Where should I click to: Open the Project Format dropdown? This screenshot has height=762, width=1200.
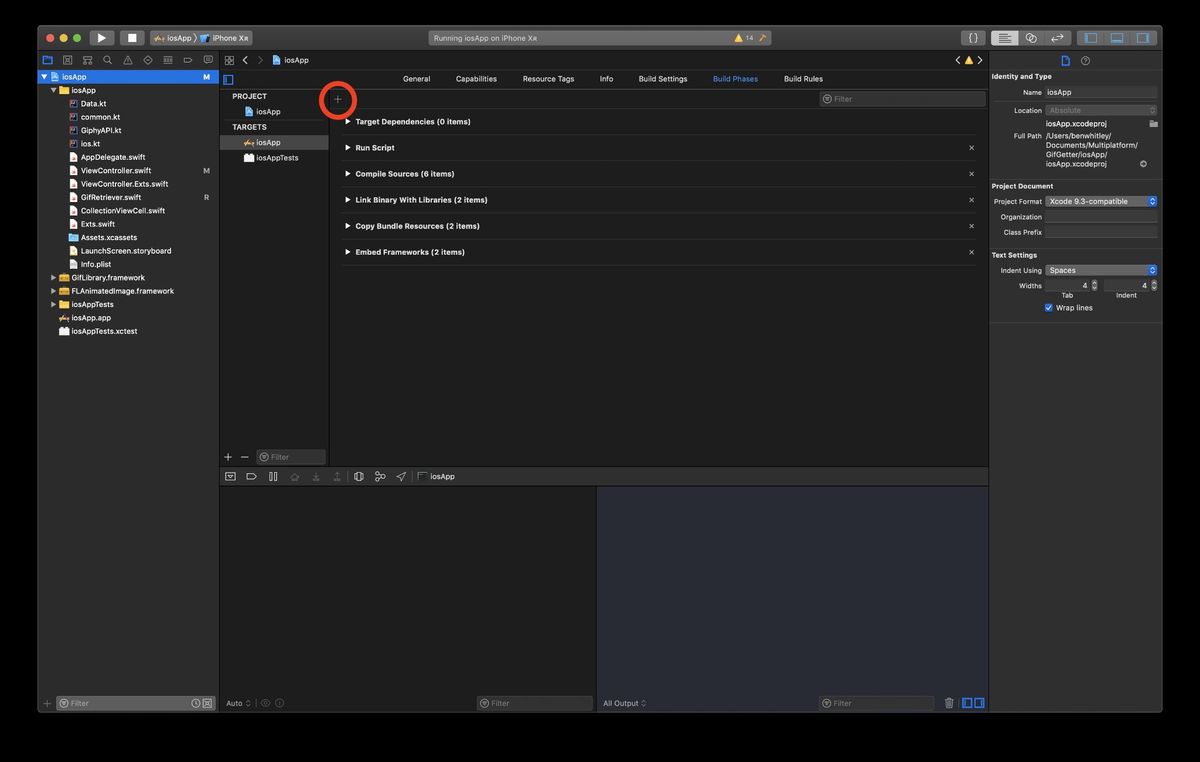[1101, 201]
